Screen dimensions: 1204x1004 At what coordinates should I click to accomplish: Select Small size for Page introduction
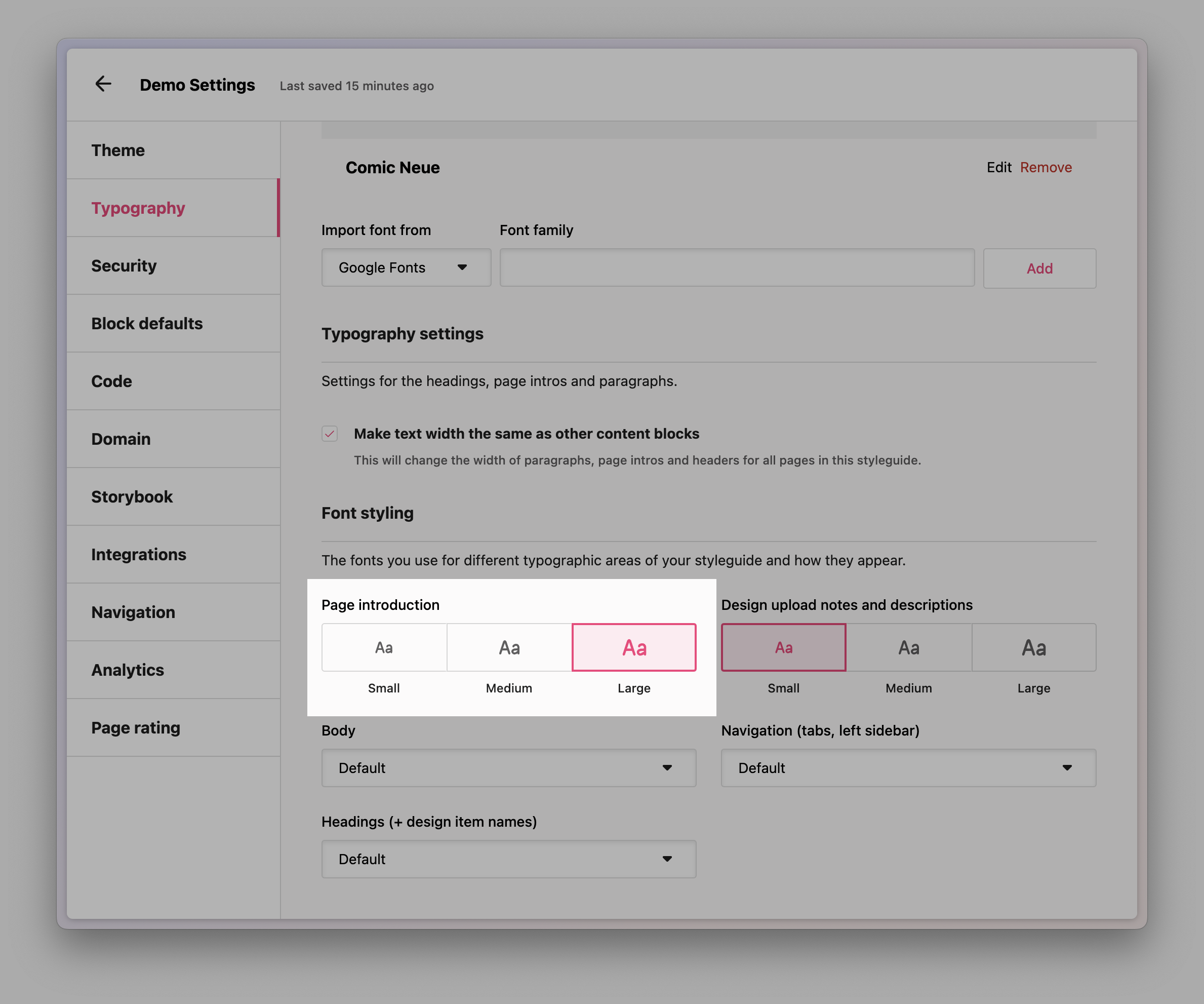pyautogui.click(x=384, y=647)
